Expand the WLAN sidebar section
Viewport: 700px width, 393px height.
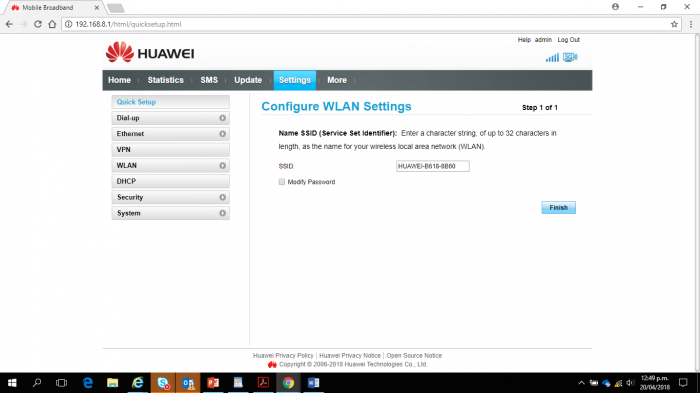point(171,166)
